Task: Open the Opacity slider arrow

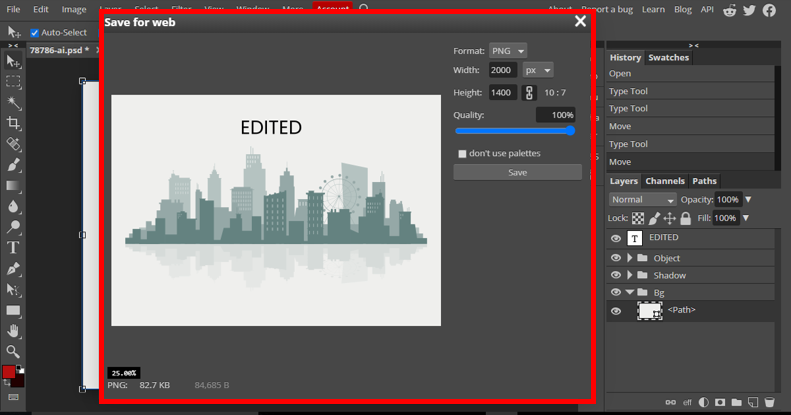Action: [749, 200]
